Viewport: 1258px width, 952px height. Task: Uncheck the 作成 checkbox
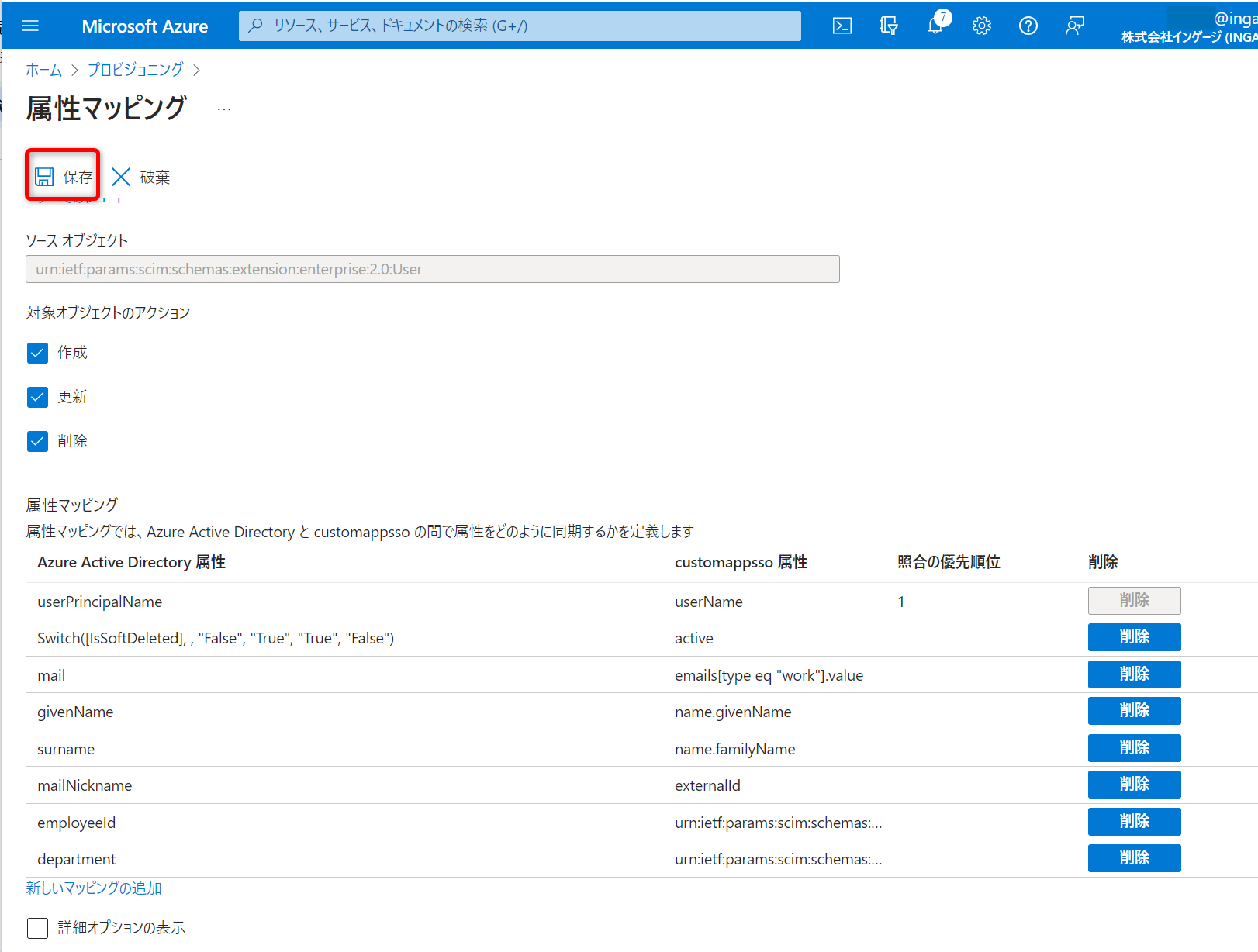37,353
